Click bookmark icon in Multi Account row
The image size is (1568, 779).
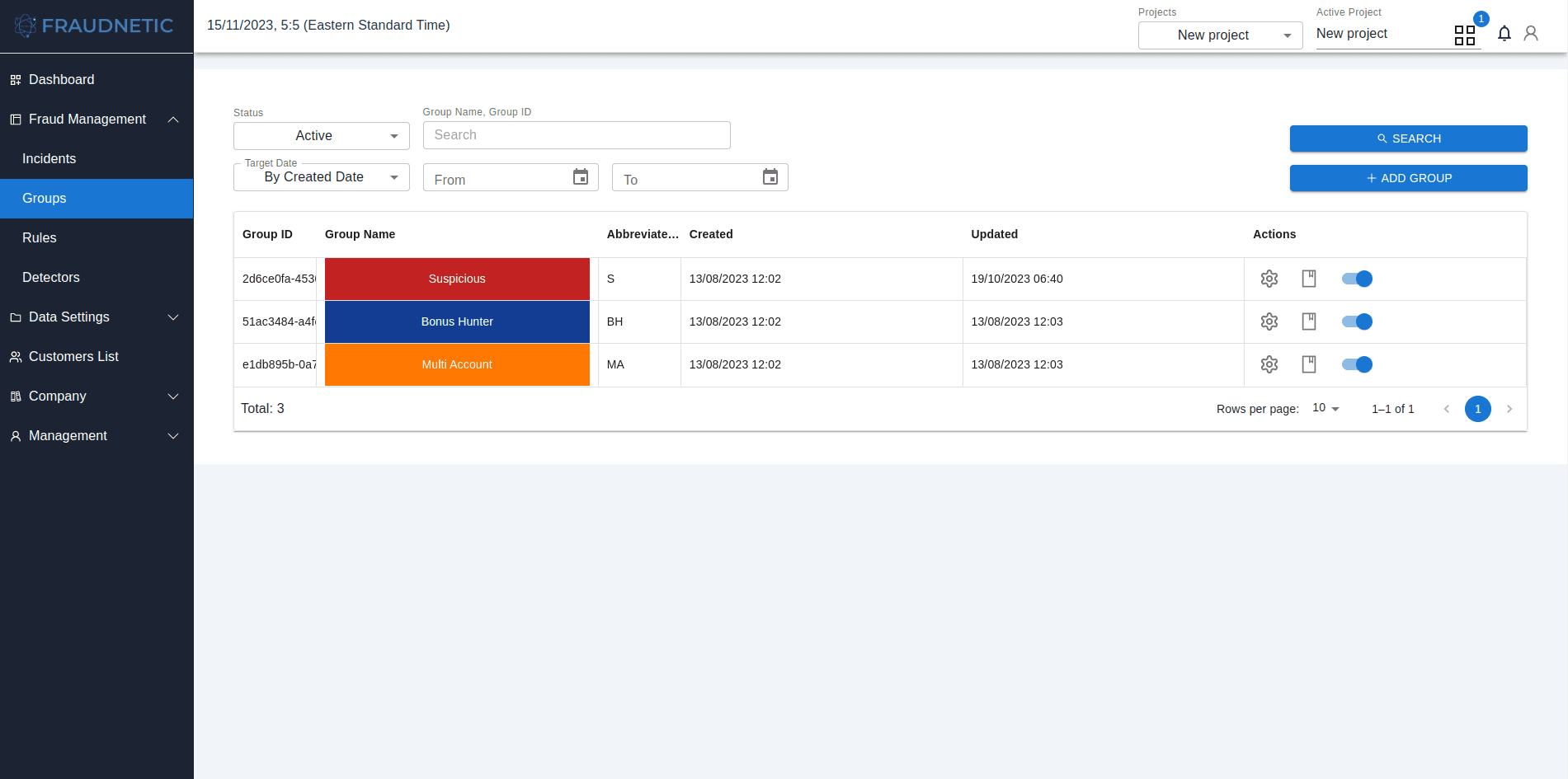tap(1309, 364)
